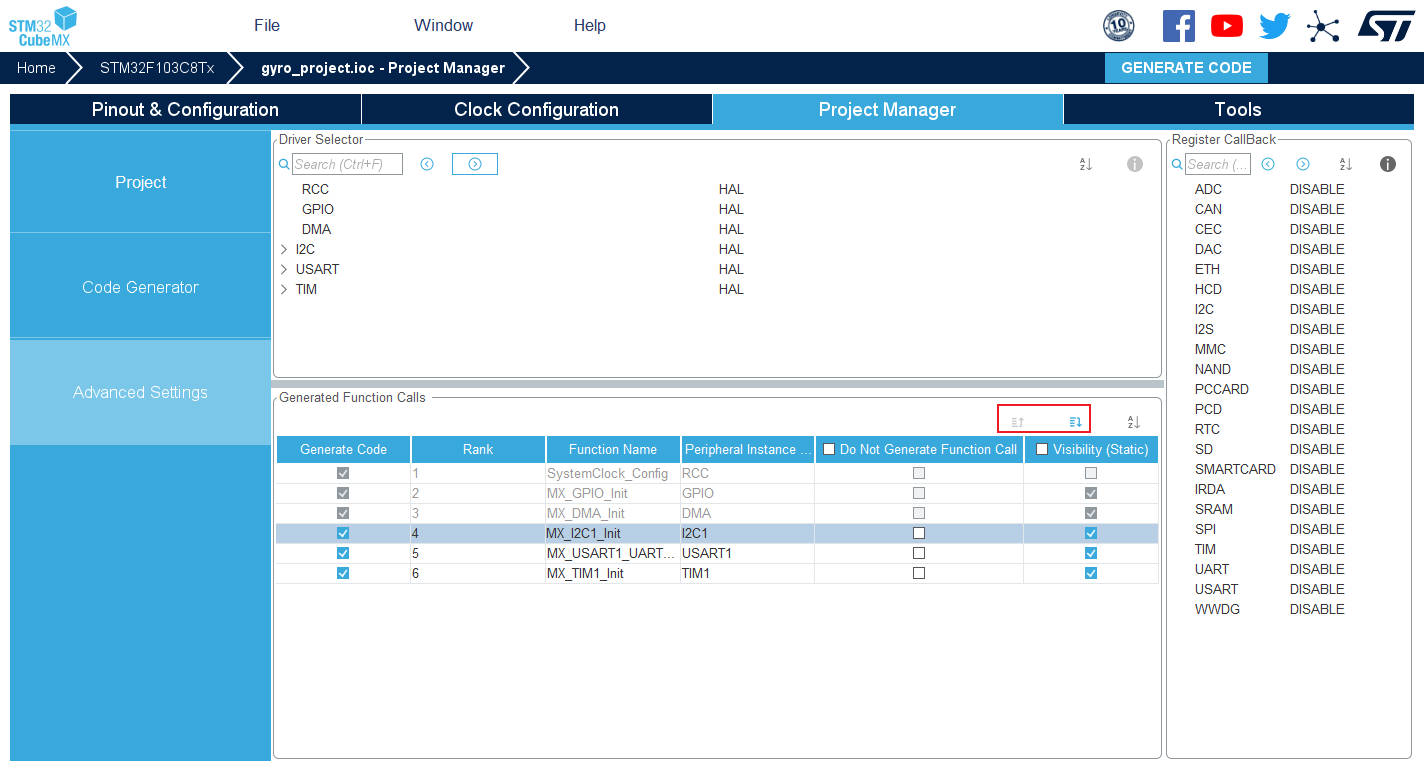Select the Project Manager tab

888,109
